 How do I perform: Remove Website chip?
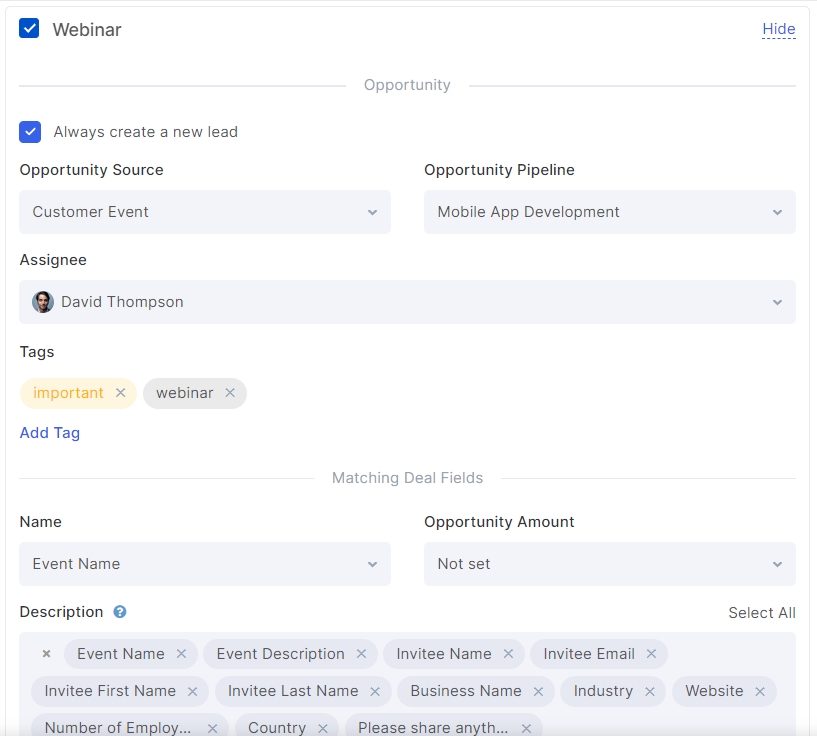(x=760, y=691)
